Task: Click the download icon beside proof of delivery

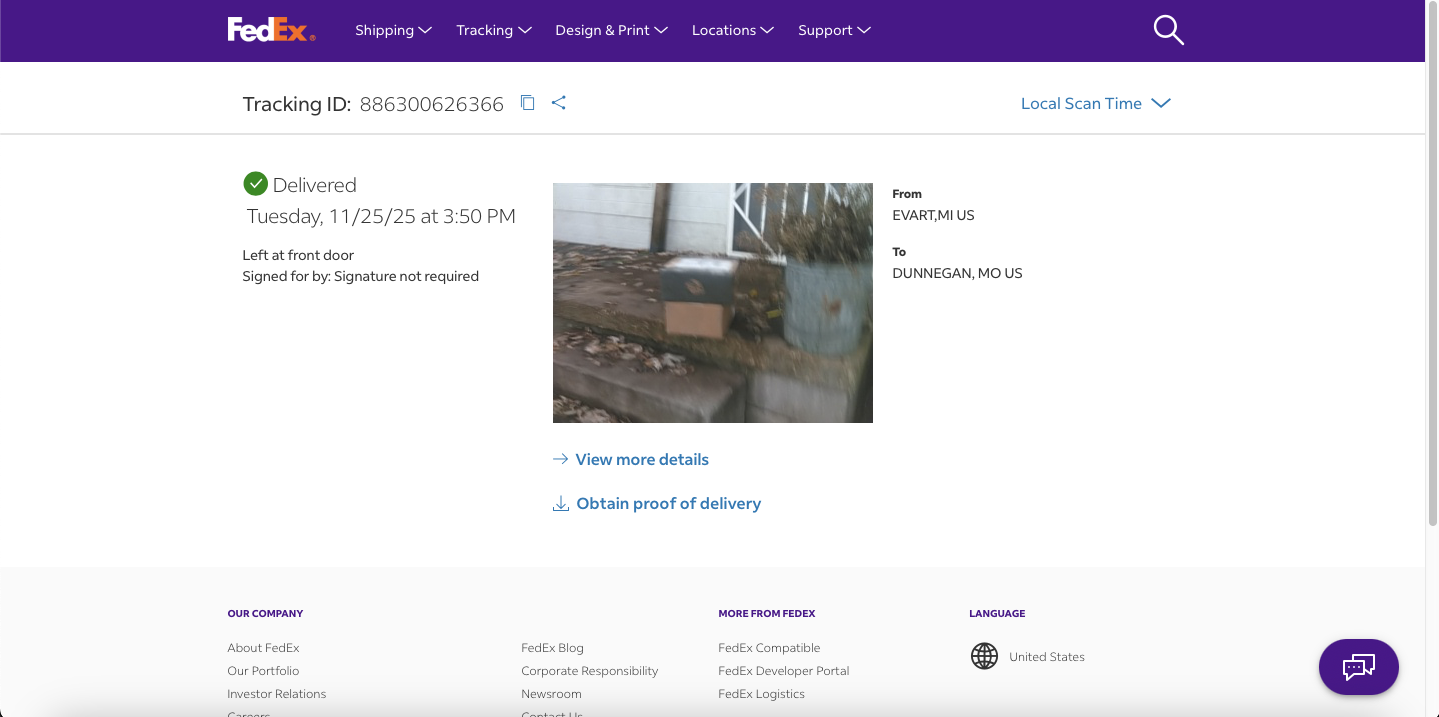Action: click(561, 504)
